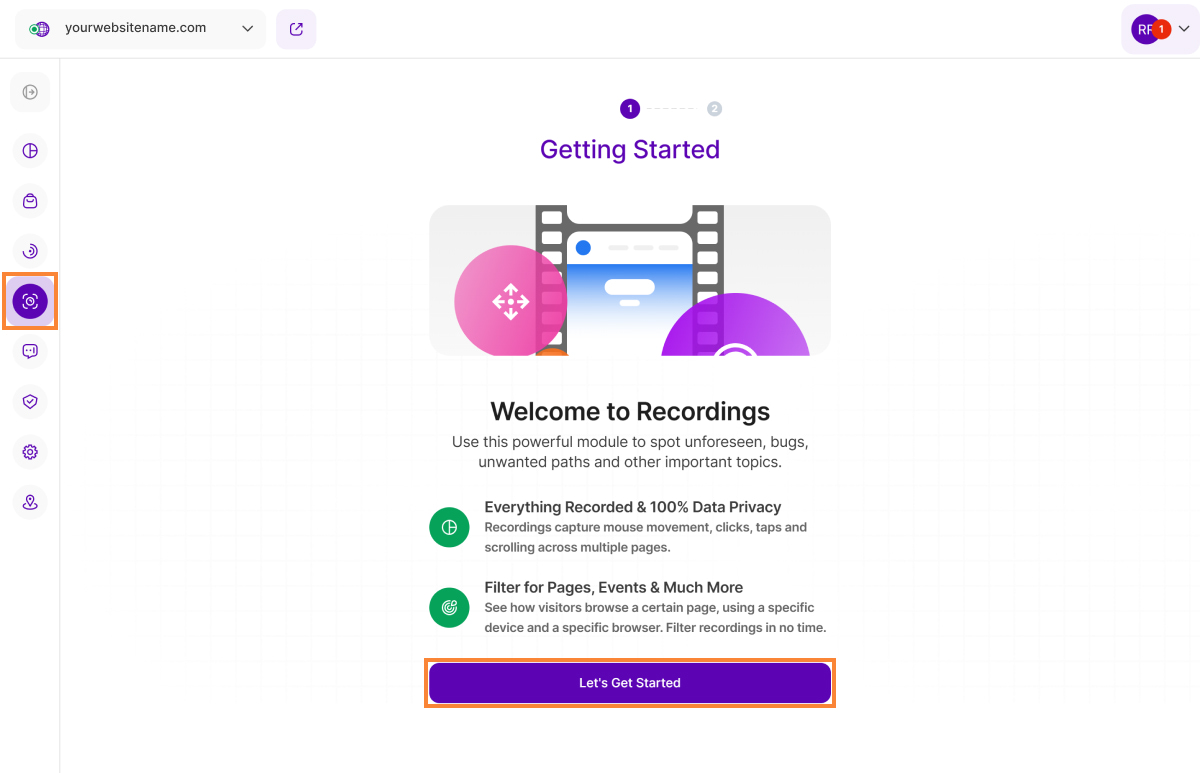Open the shopping bag icon in sidebar
Viewport: 1200px width, 773px height.
[30, 201]
